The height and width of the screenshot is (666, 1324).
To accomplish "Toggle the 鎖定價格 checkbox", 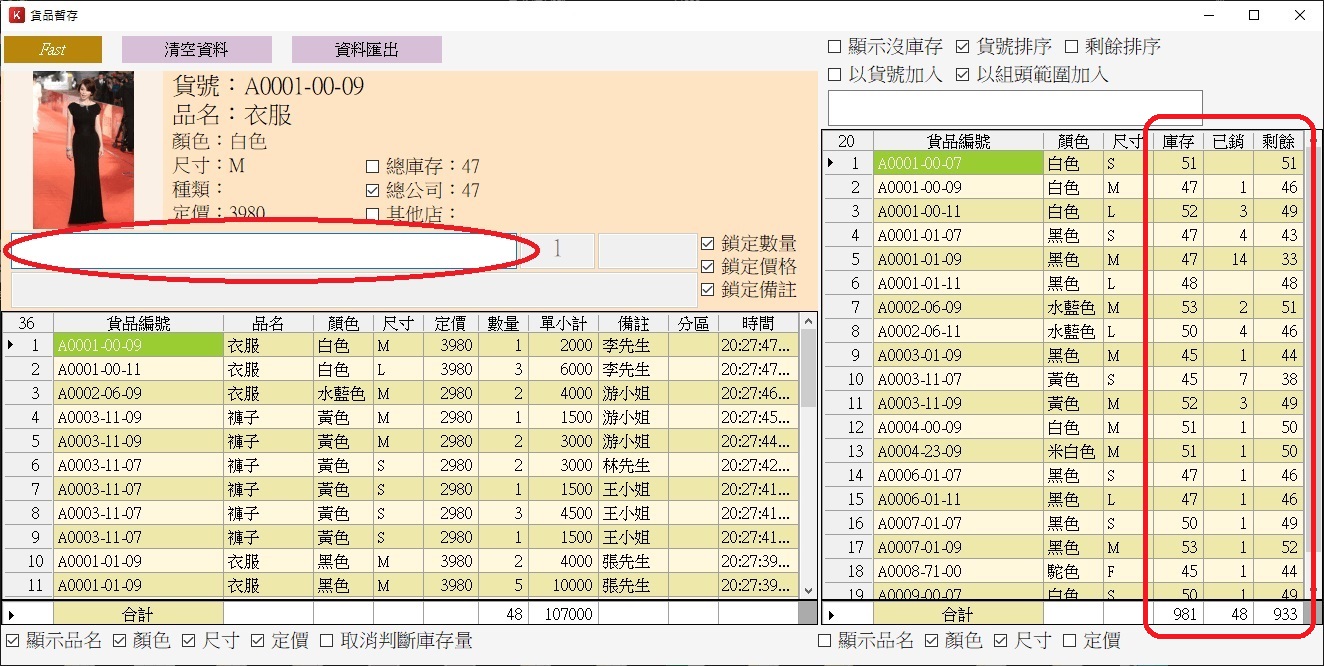I will (708, 267).
